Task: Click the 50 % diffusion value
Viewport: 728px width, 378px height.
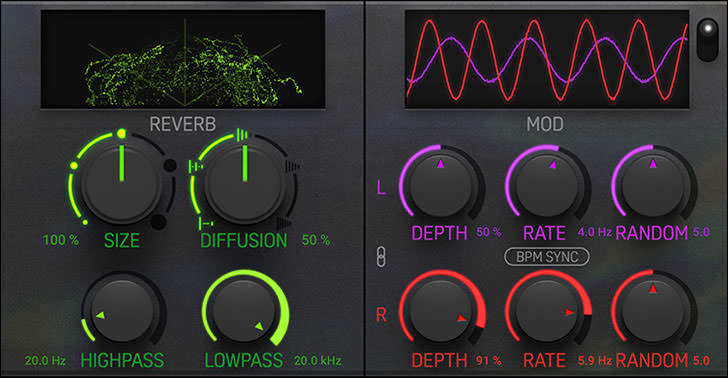Action: pyautogui.click(x=316, y=240)
